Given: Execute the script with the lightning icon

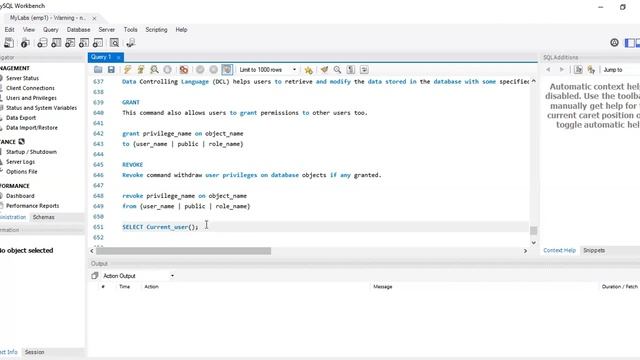Looking at the screenshot, I should [x=127, y=70].
